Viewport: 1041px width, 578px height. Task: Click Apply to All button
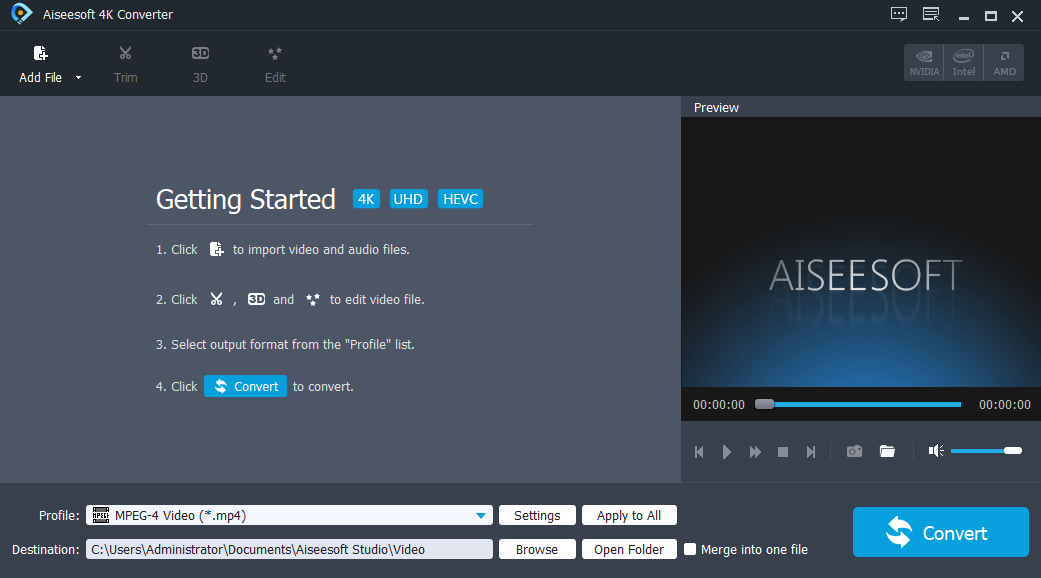point(629,516)
